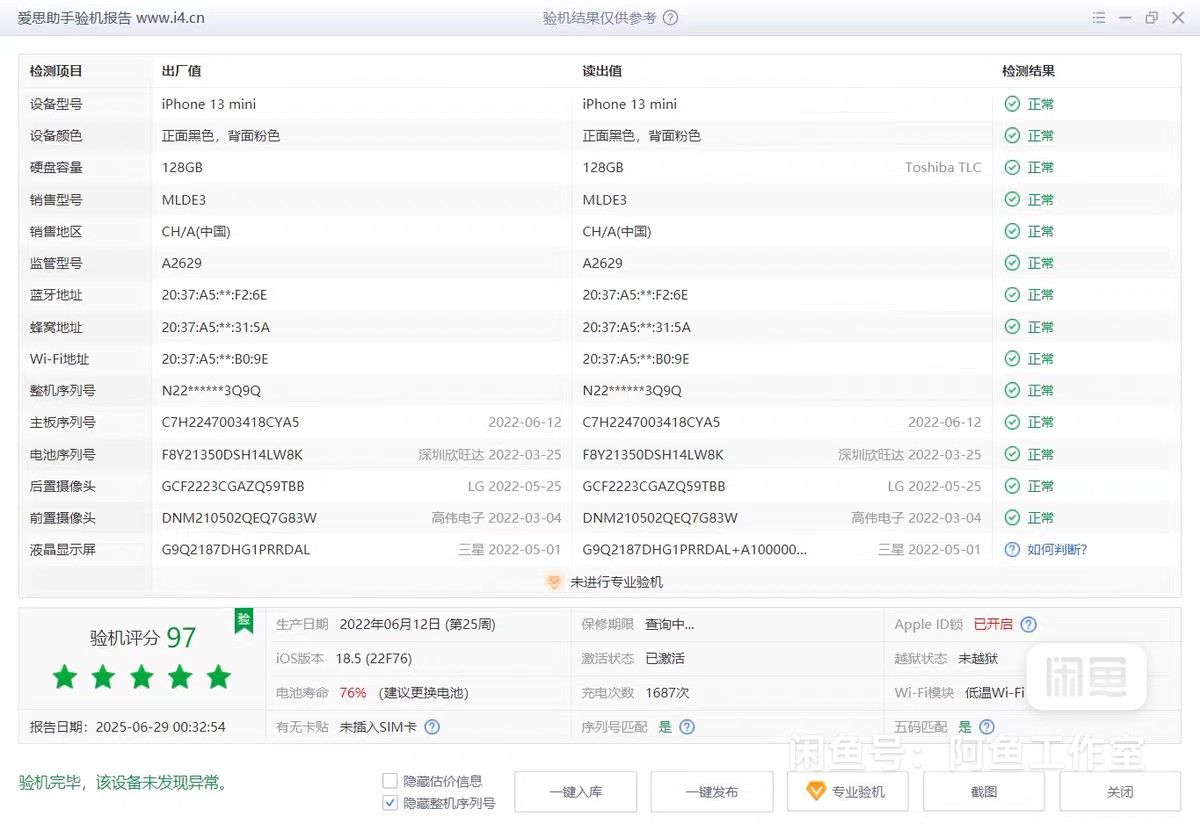The image size is (1200, 830).
Task: Open the list menu in title bar
Action: pyautogui.click(x=1099, y=18)
